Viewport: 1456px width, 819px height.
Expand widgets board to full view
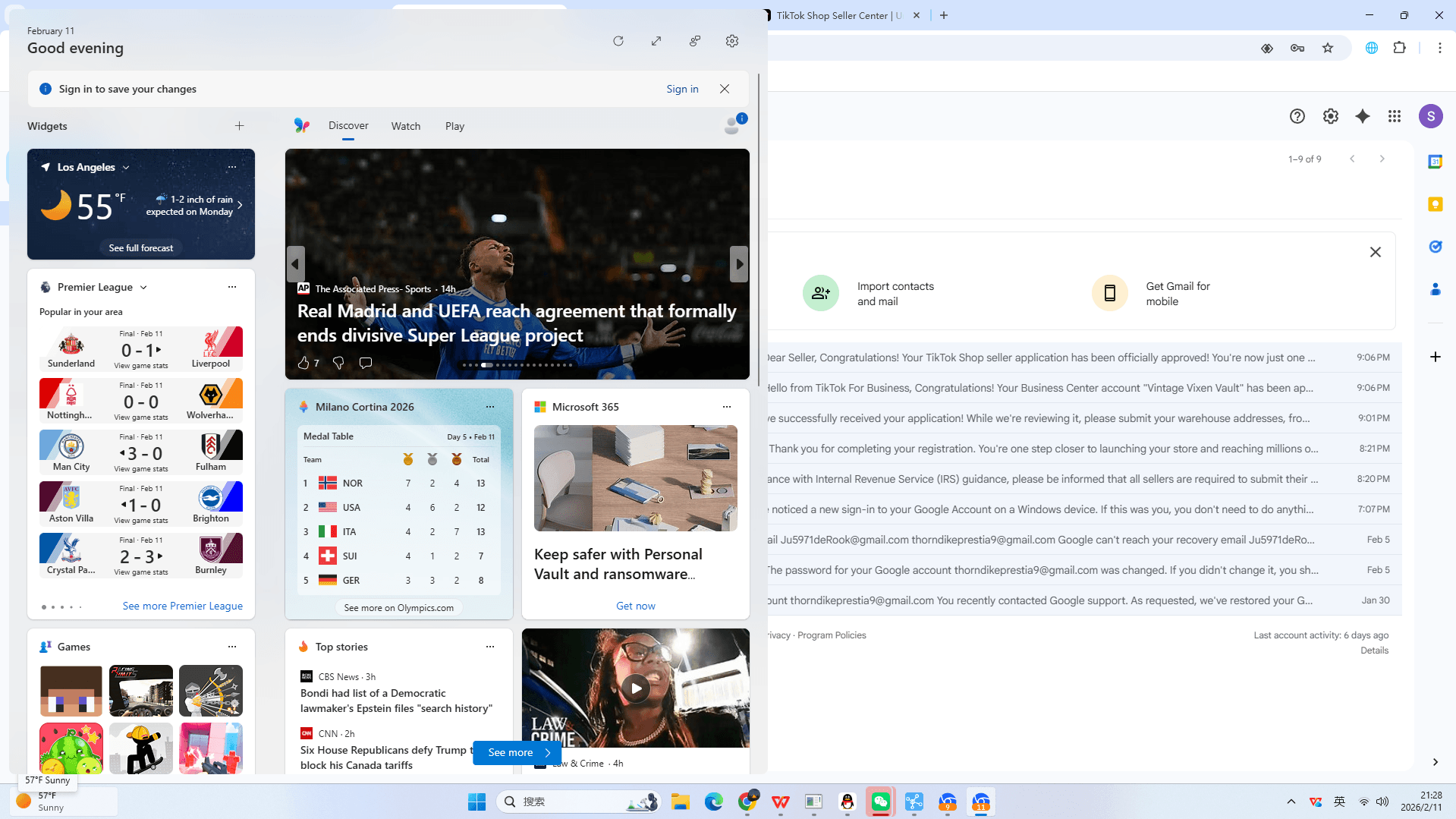click(656, 41)
